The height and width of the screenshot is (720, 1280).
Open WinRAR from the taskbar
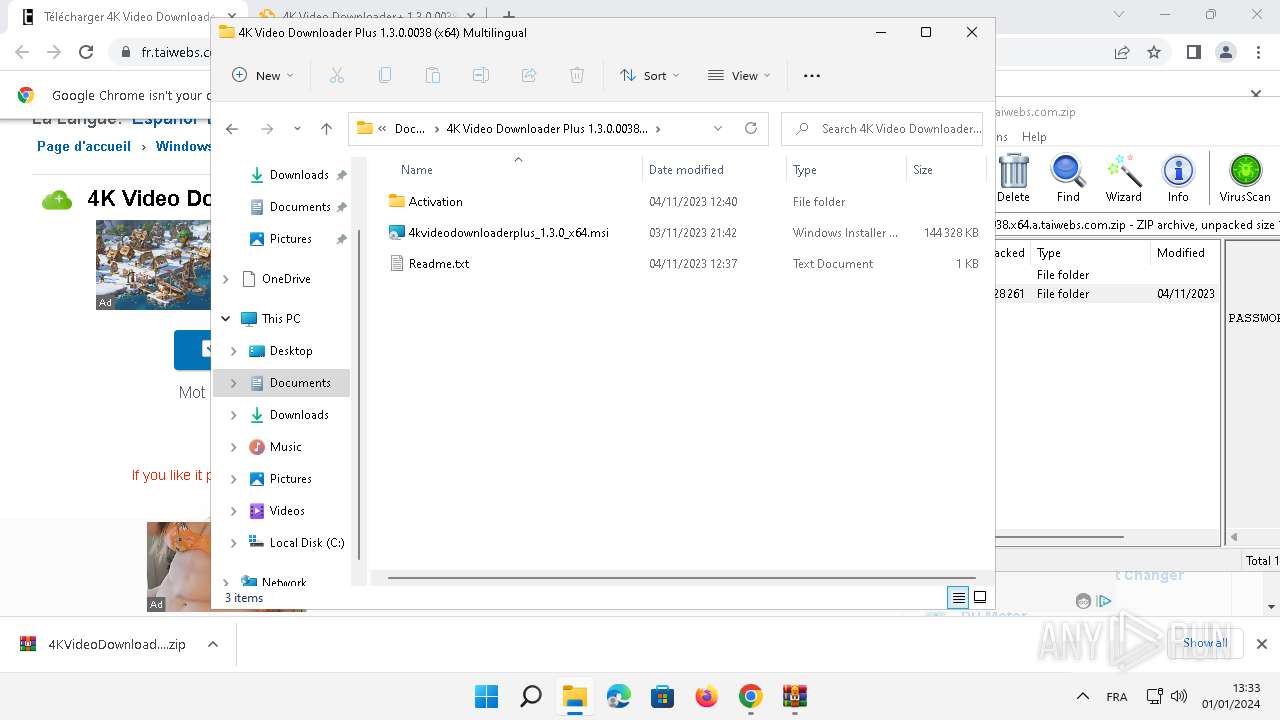tap(795, 696)
